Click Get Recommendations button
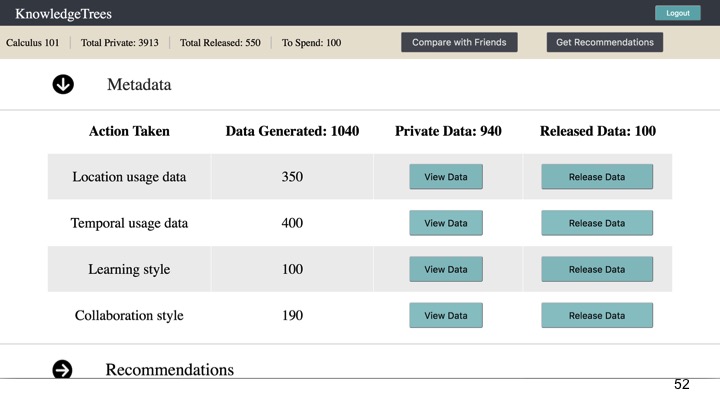Viewport: 720px width, 405px height. pos(605,42)
